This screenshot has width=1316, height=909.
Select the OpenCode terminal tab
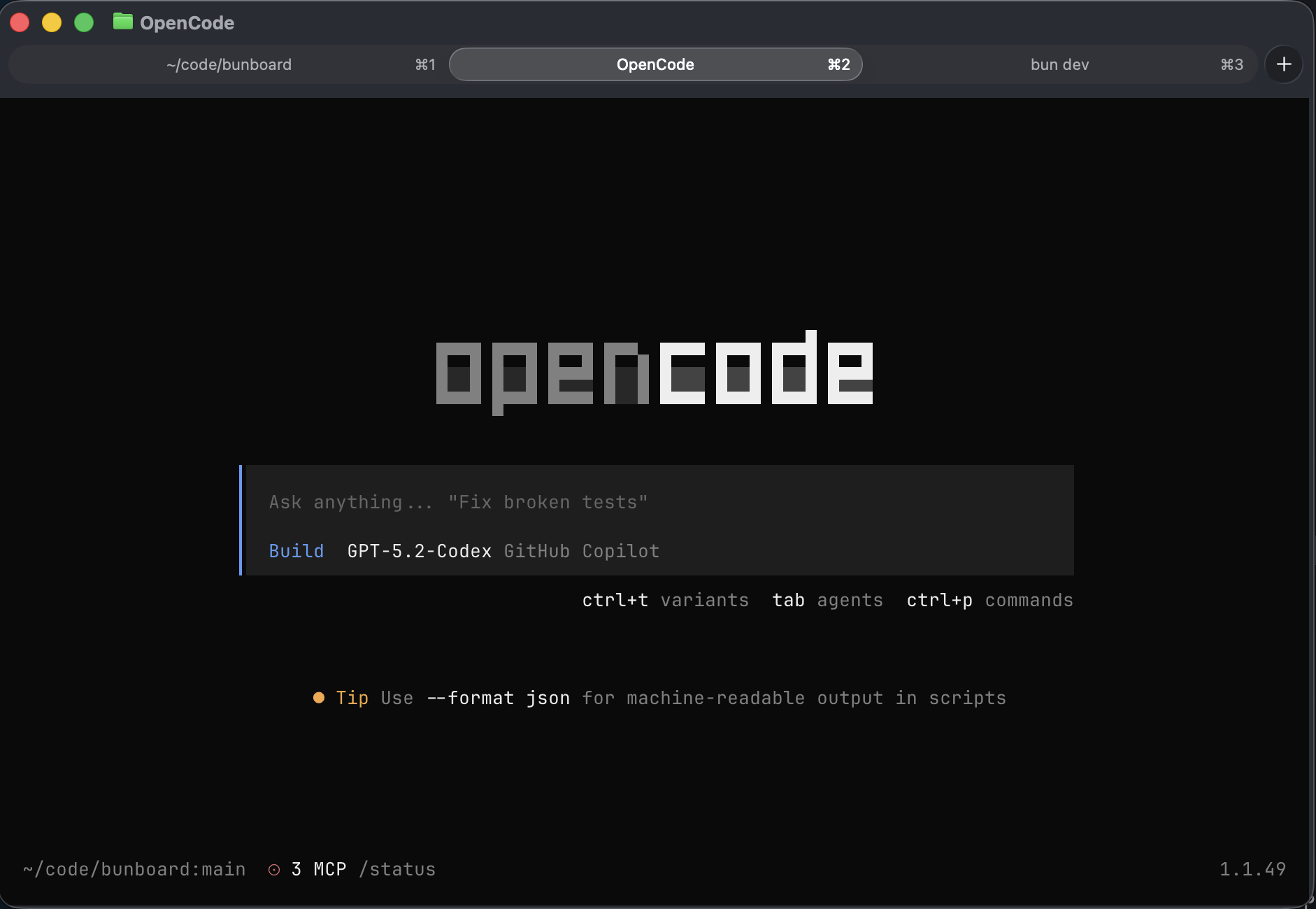coord(655,64)
